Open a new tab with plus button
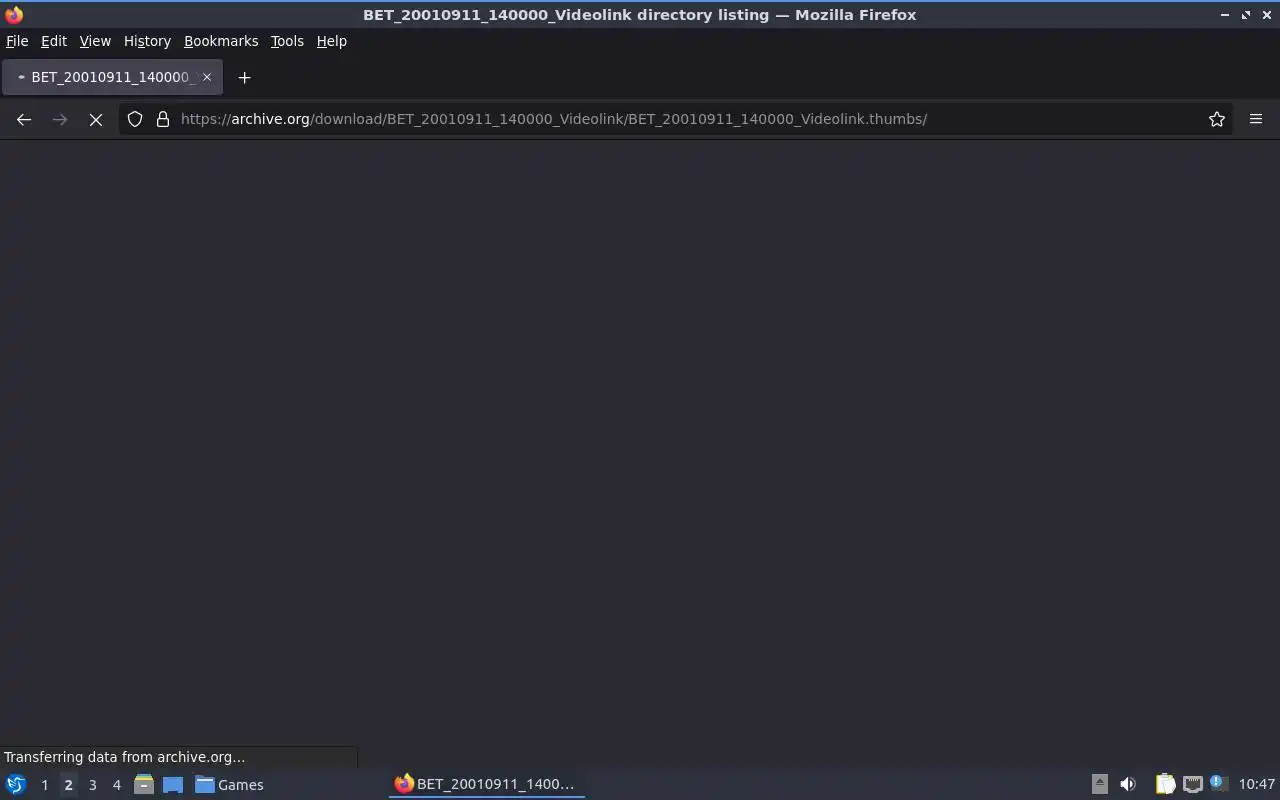 point(244,77)
